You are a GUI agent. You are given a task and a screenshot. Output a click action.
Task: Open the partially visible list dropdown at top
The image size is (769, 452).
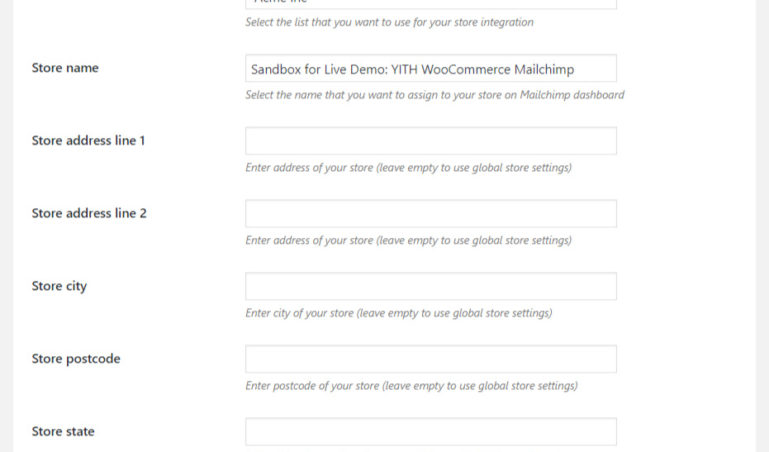(430, 4)
